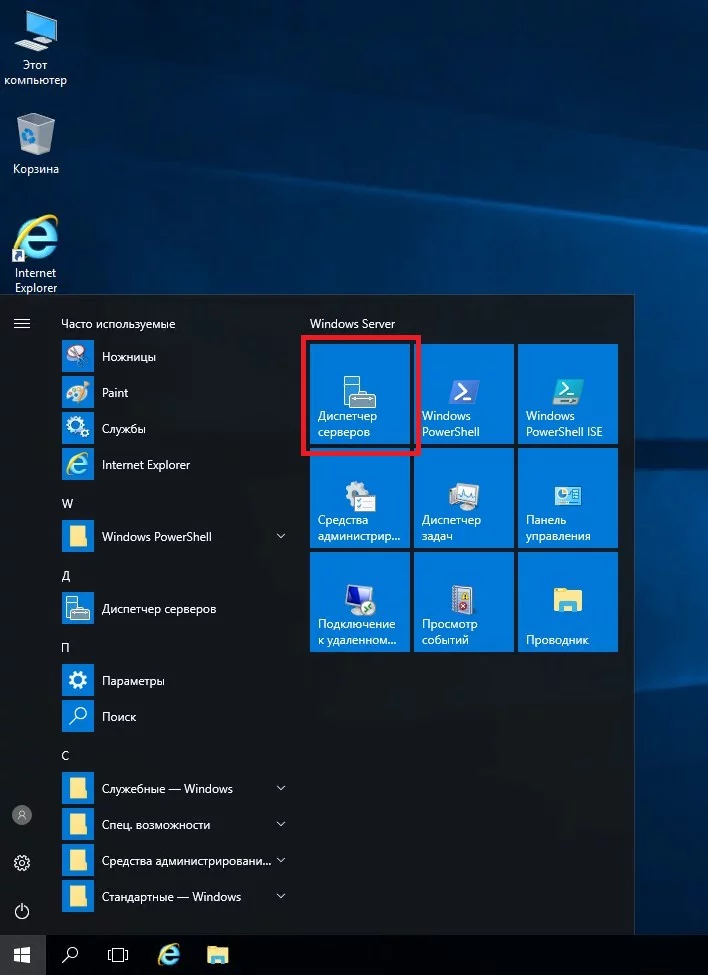Viewport: 708px width, 975px height.
Task: Open Параметры in the apps list
Action: pos(174,681)
